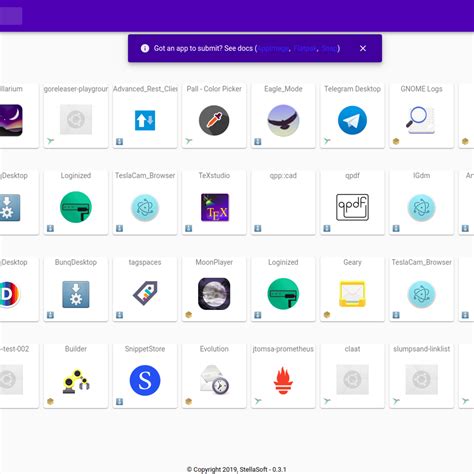Click the snap badge on Telegram Desktop card

click(327, 141)
